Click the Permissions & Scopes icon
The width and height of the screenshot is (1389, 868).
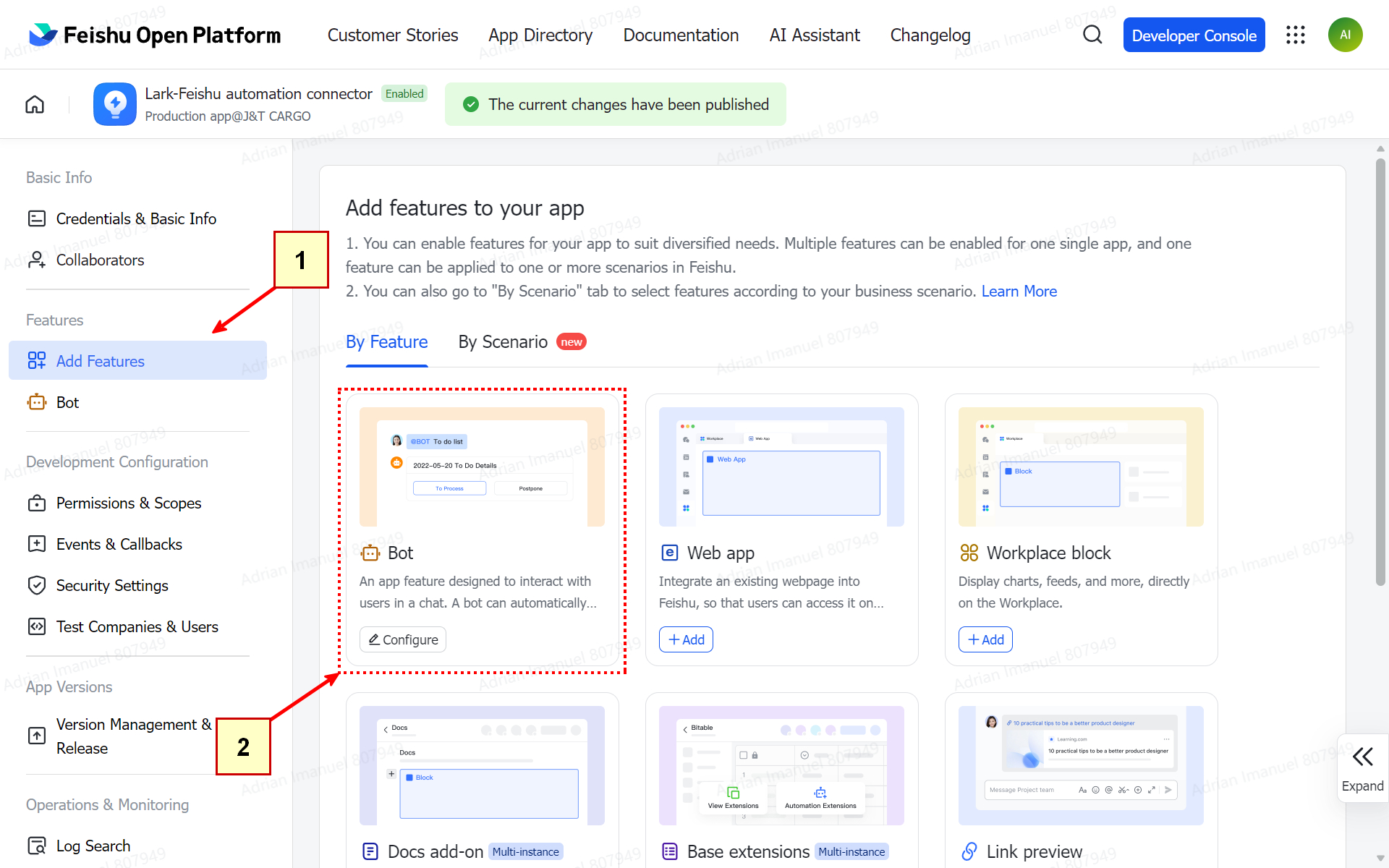(37, 503)
